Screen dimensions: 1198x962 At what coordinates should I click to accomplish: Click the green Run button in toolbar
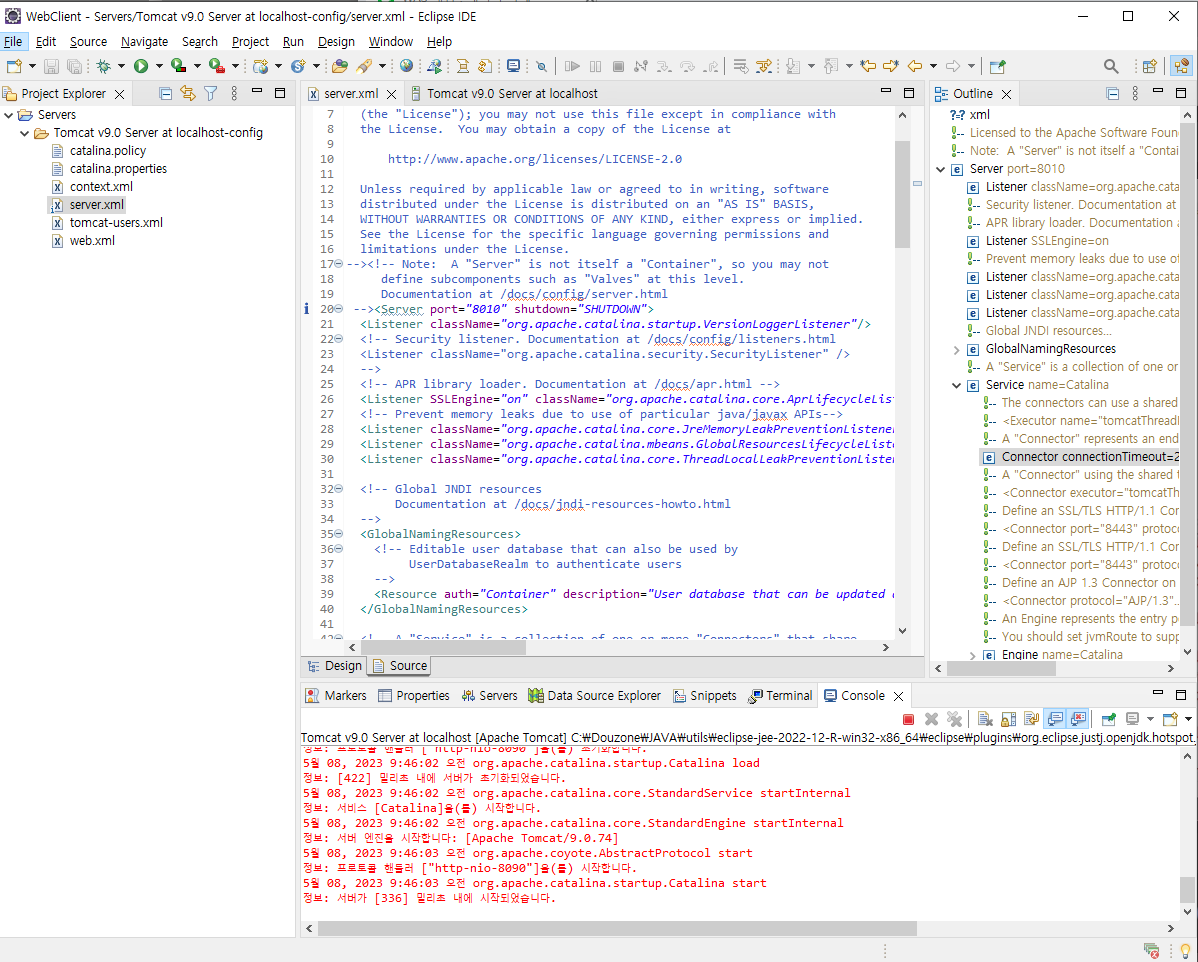[141, 66]
